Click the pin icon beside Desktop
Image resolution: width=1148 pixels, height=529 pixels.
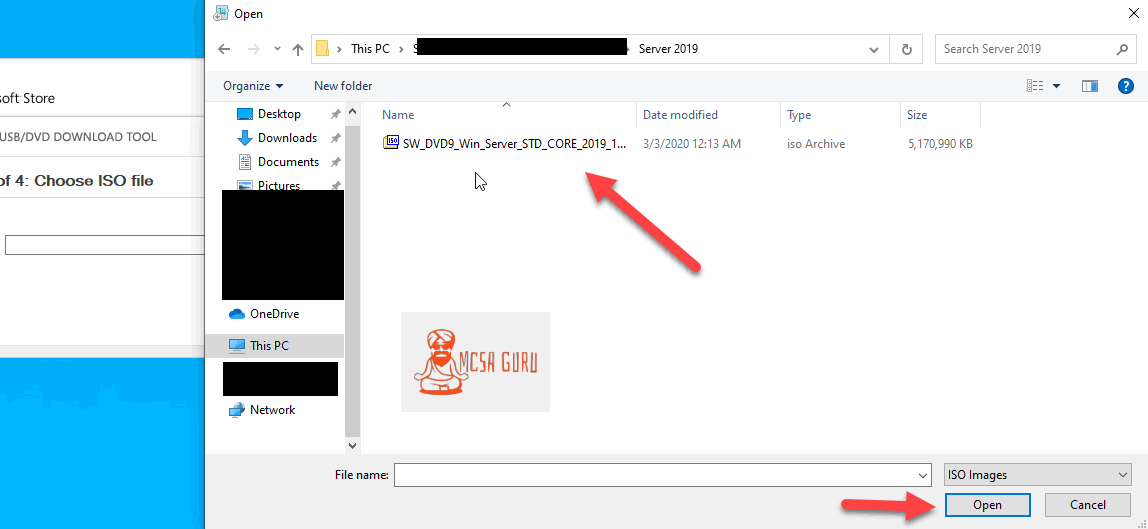335,114
